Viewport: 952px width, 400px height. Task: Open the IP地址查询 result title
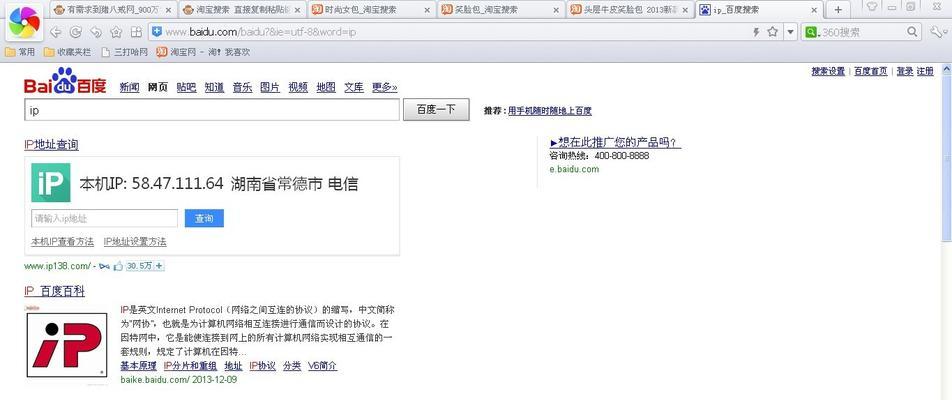[x=51, y=145]
